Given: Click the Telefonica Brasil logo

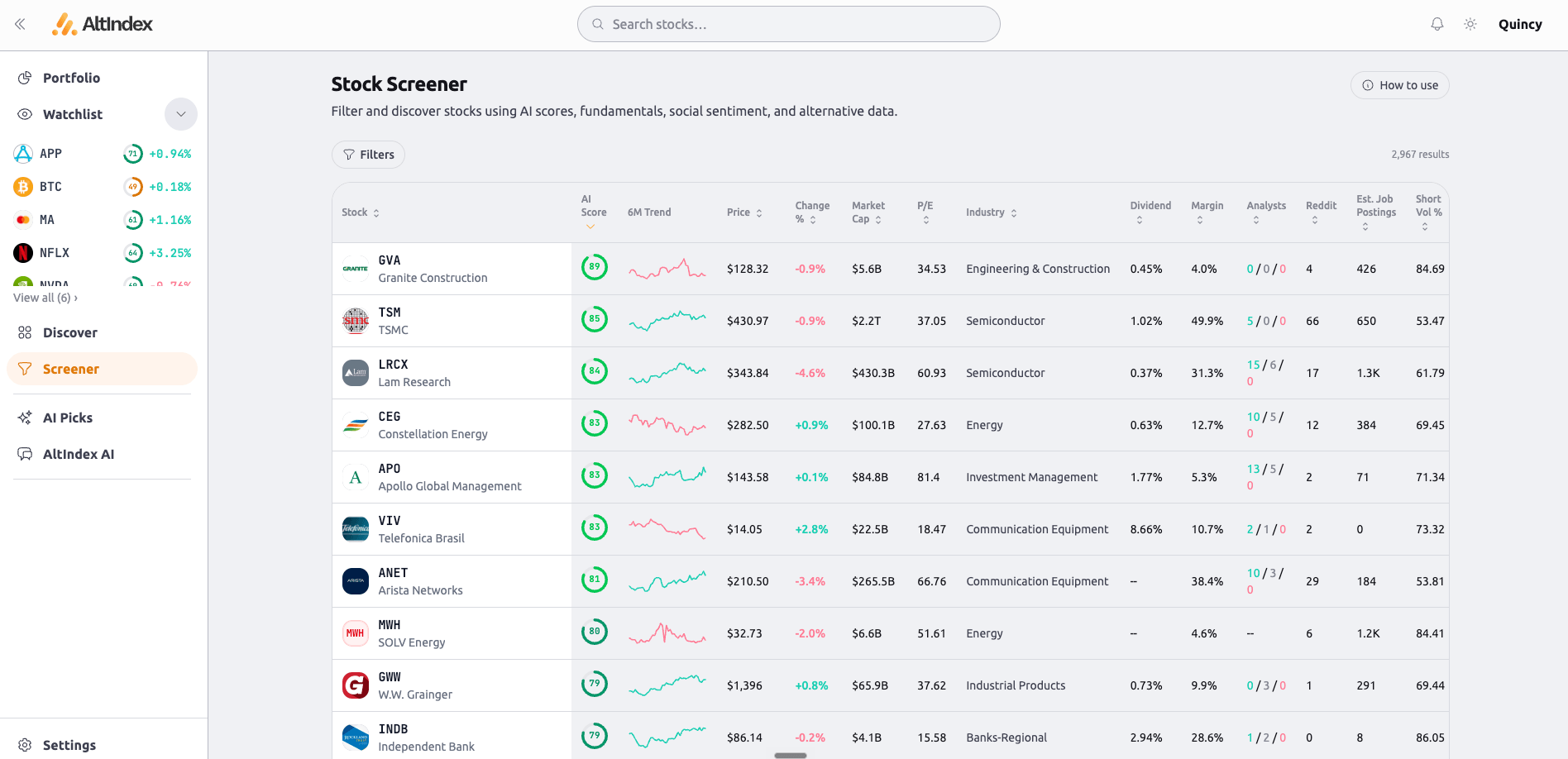Looking at the screenshot, I should click(356, 529).
